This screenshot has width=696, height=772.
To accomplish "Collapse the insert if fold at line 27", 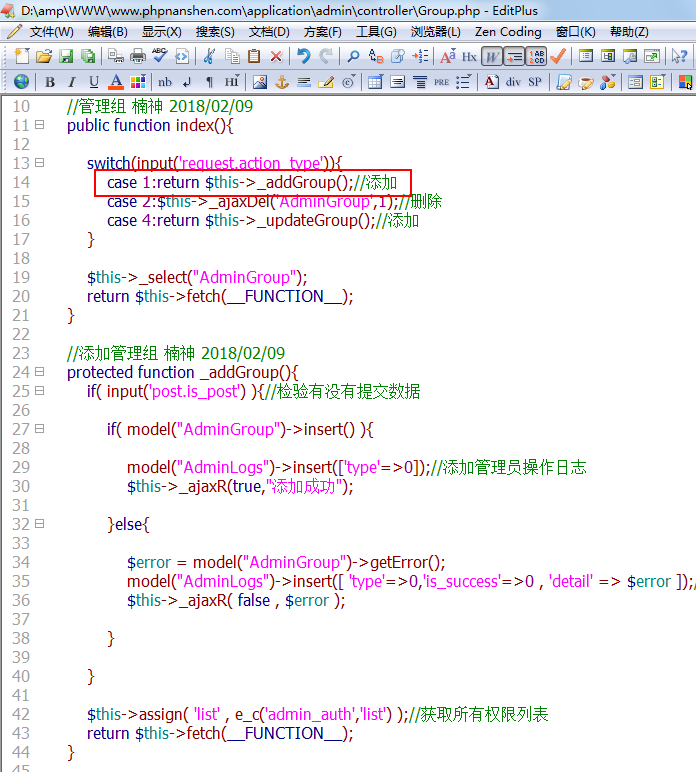I will [39, 429].
